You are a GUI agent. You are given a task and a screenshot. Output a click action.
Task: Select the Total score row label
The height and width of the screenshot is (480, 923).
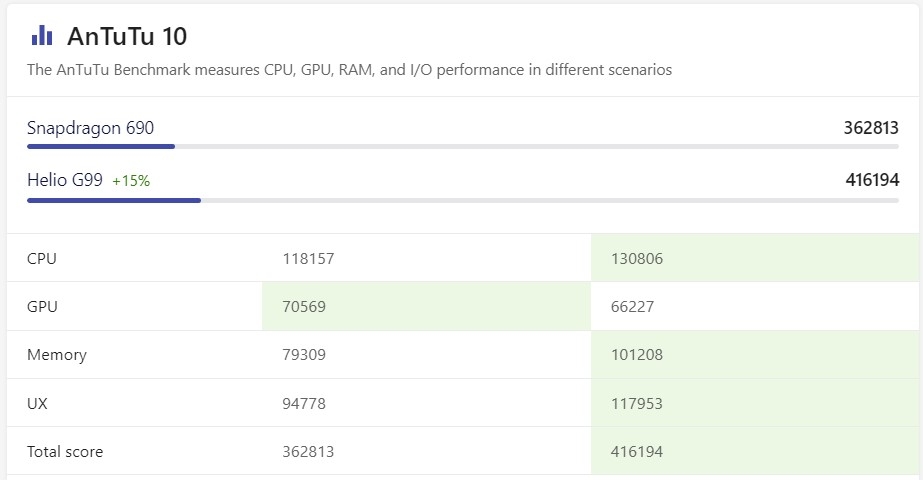(x=65, y=452)
